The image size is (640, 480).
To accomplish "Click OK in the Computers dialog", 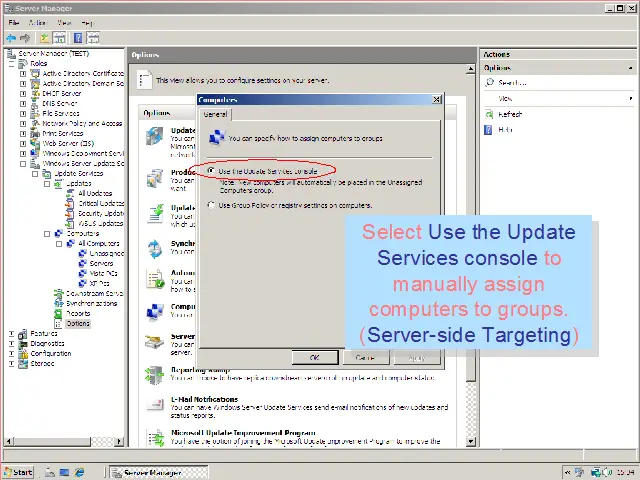I will [315, 358].
